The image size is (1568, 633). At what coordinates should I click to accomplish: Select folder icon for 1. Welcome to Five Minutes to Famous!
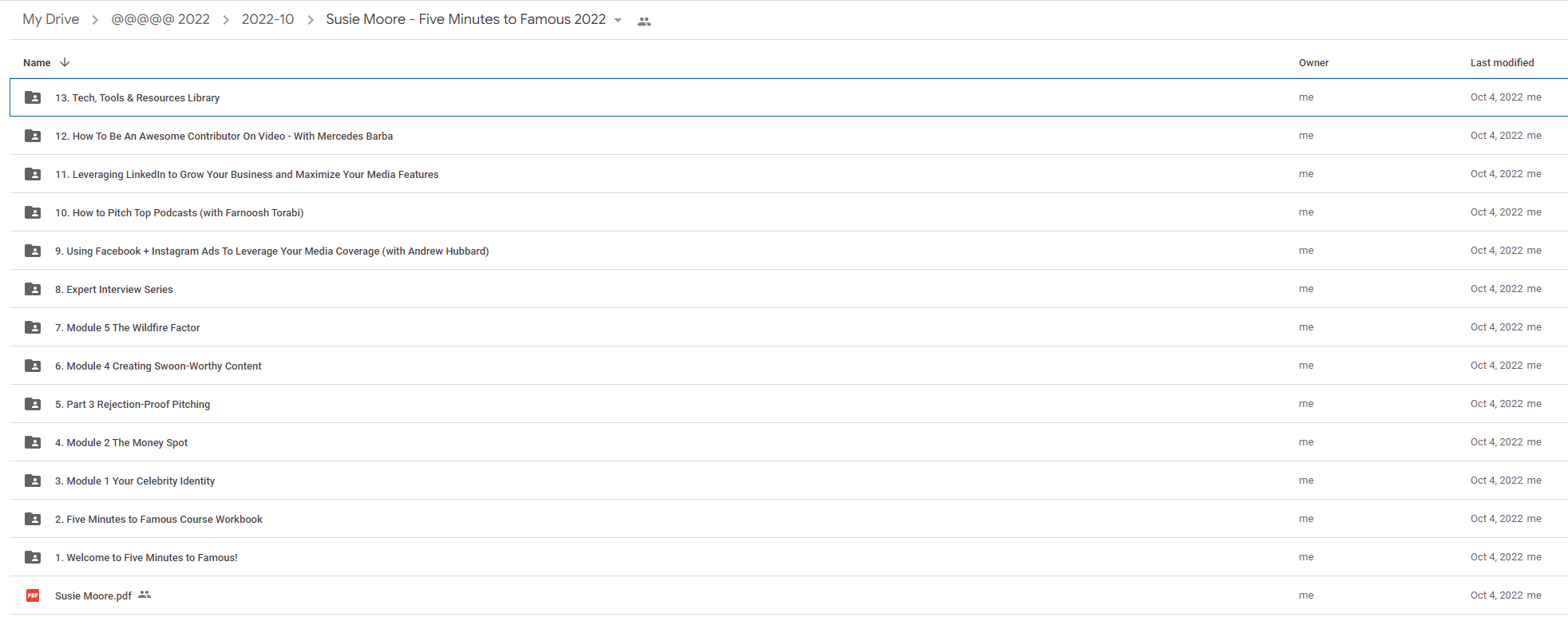click(33, 557)
